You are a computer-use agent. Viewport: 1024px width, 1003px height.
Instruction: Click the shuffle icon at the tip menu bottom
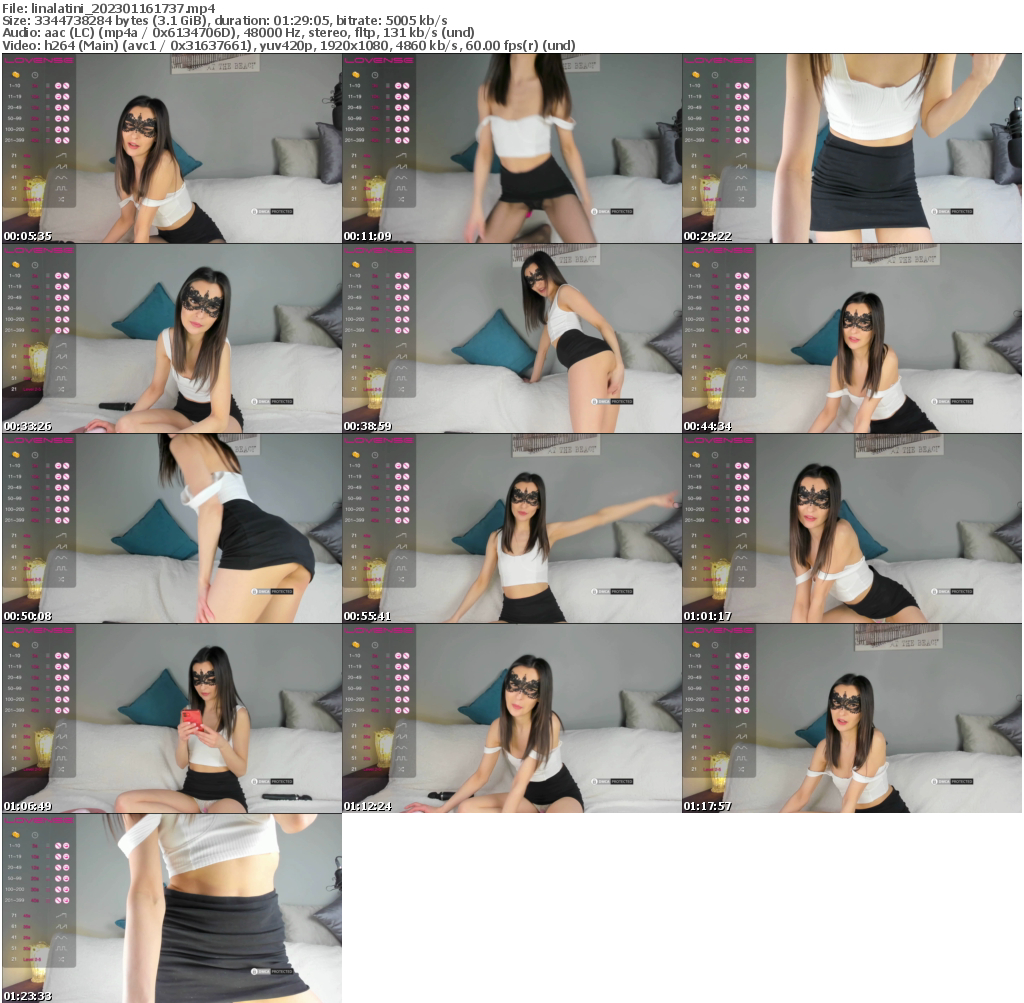pos(61,199)
